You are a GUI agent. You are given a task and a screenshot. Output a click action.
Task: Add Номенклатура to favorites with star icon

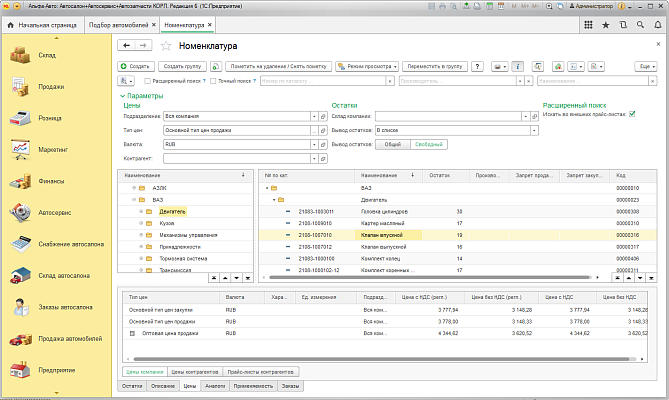point(165,46)
